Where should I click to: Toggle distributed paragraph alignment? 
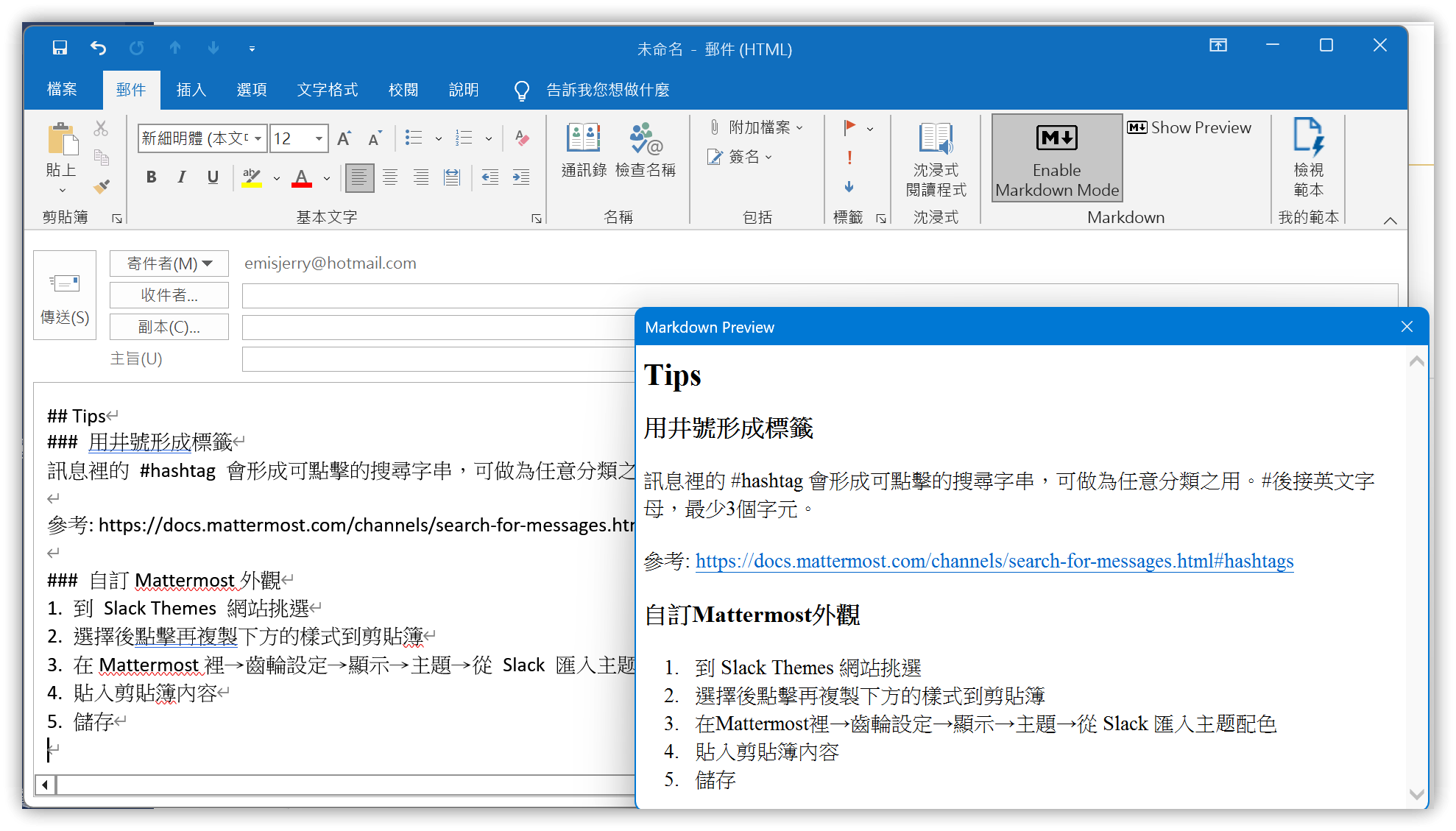(452, 177)
